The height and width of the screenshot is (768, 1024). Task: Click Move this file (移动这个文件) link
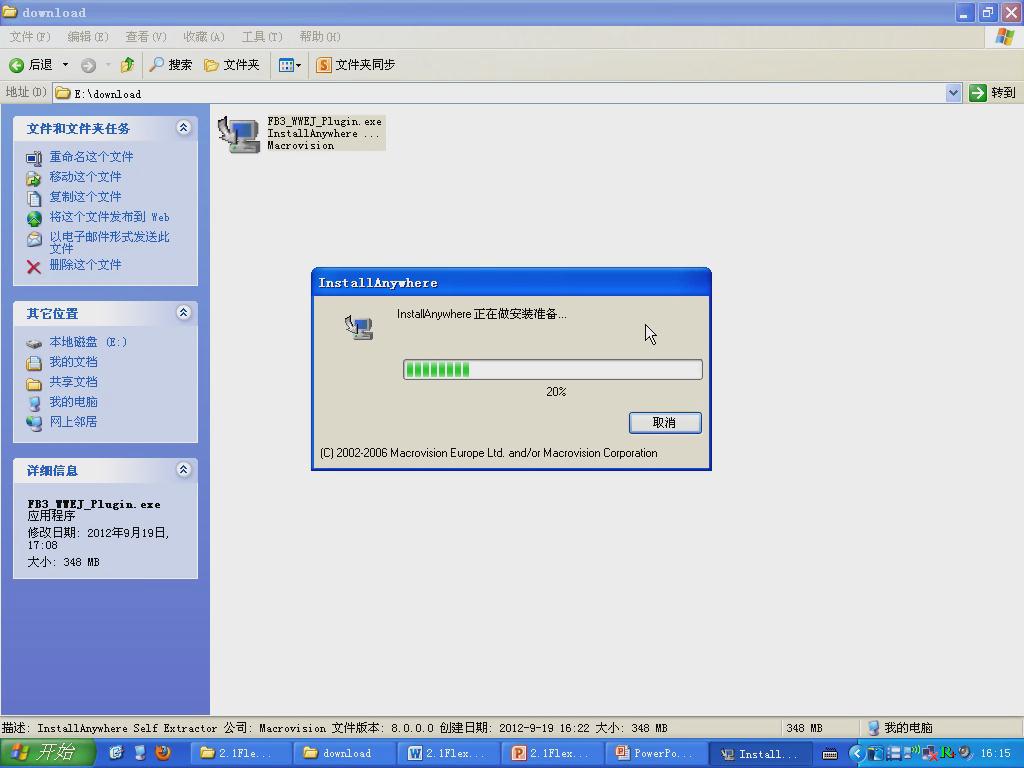pos(86,176)
